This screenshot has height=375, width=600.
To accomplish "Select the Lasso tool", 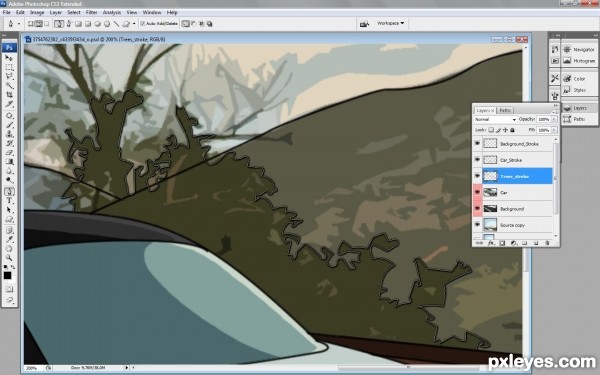I will [x=9, y=77].
